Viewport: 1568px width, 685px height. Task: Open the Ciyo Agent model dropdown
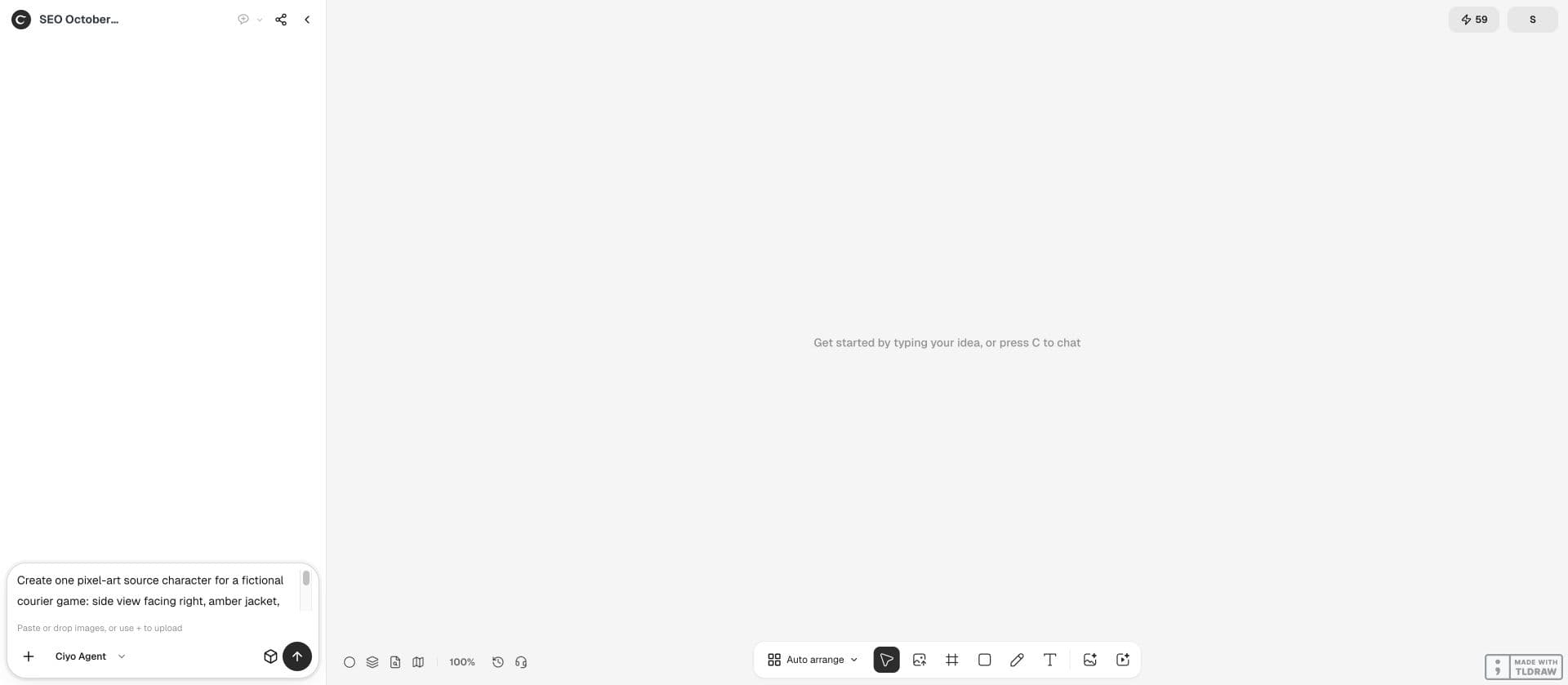[90, 656]
